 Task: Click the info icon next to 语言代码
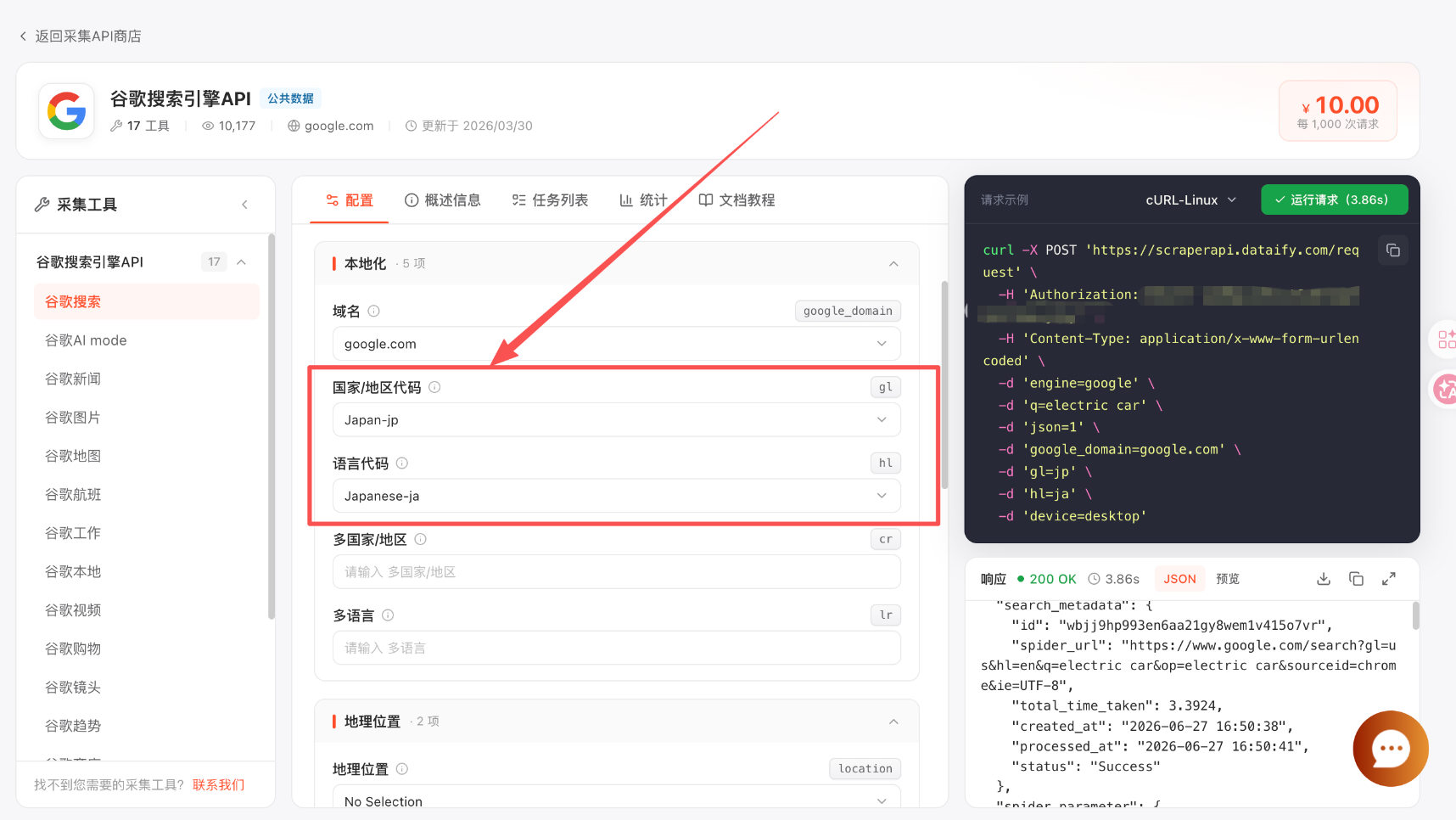click(x=402, y=463)
